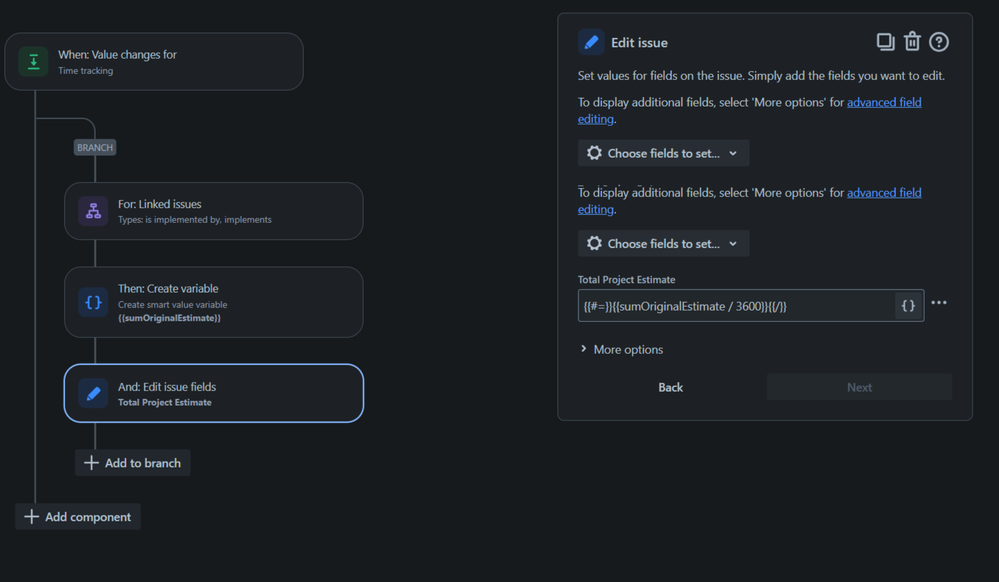Delete the Edit issue action with trash icon
Viewport: 999px width, 582px height.
tap(912, 41)
